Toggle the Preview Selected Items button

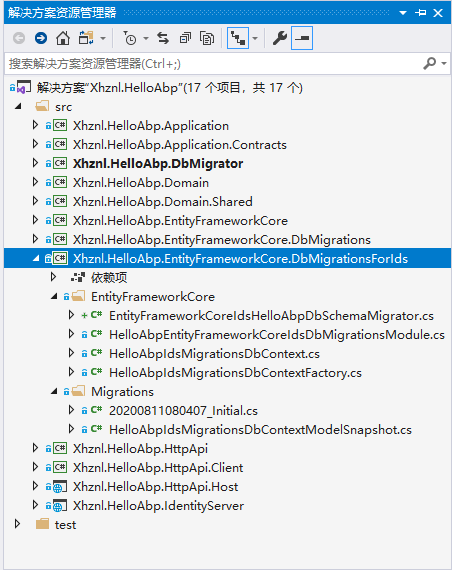302,38
